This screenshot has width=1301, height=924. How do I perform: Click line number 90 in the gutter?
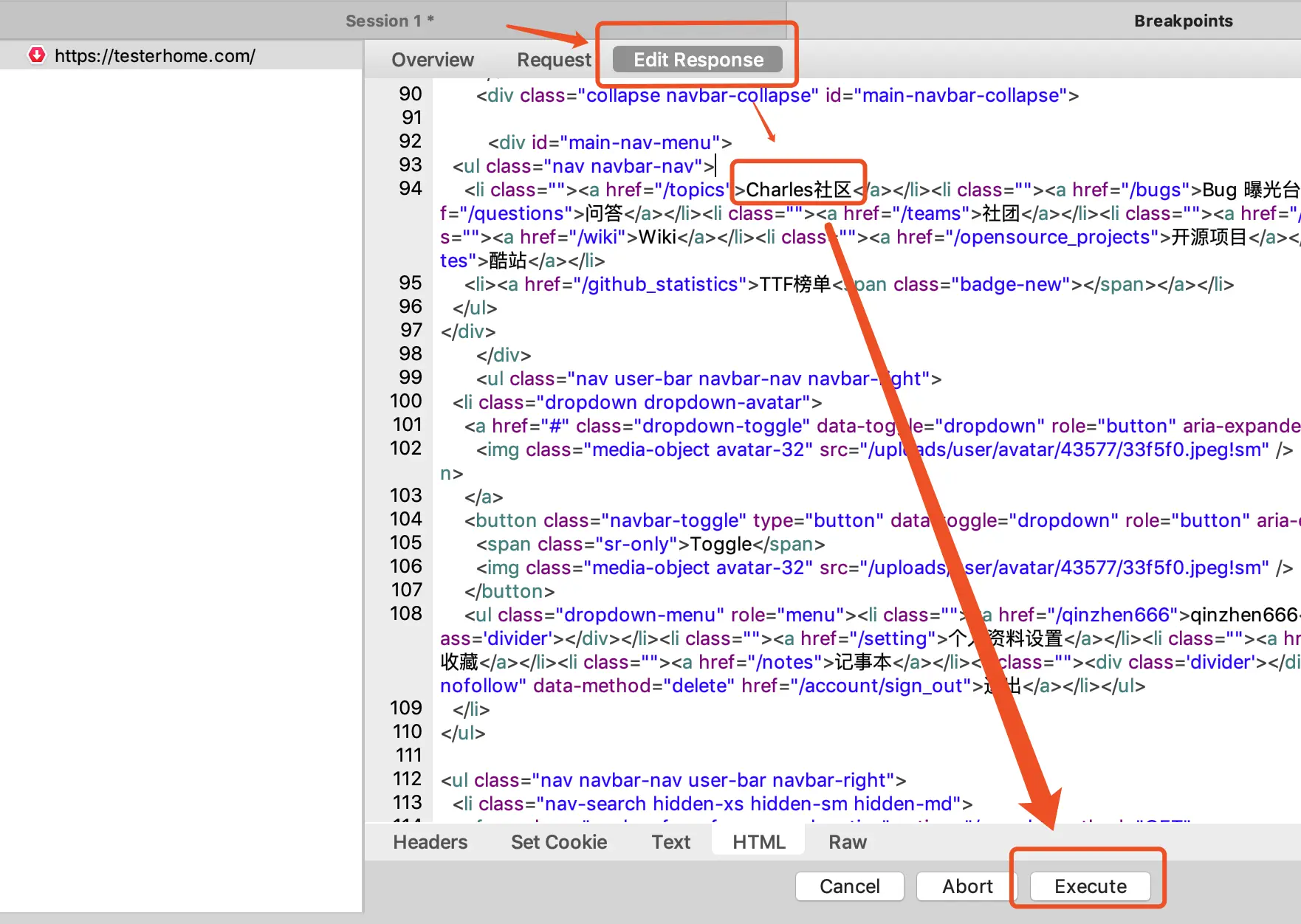coord(411,94)
